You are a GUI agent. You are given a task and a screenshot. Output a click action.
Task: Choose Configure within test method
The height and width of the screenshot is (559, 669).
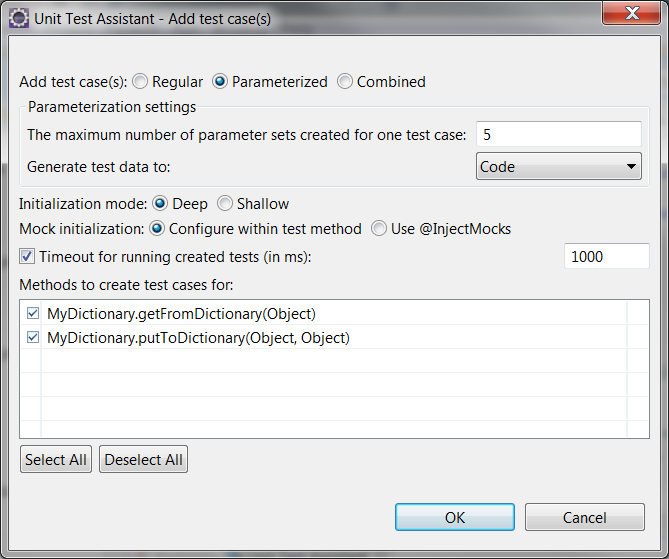click(x=157, y=229)
